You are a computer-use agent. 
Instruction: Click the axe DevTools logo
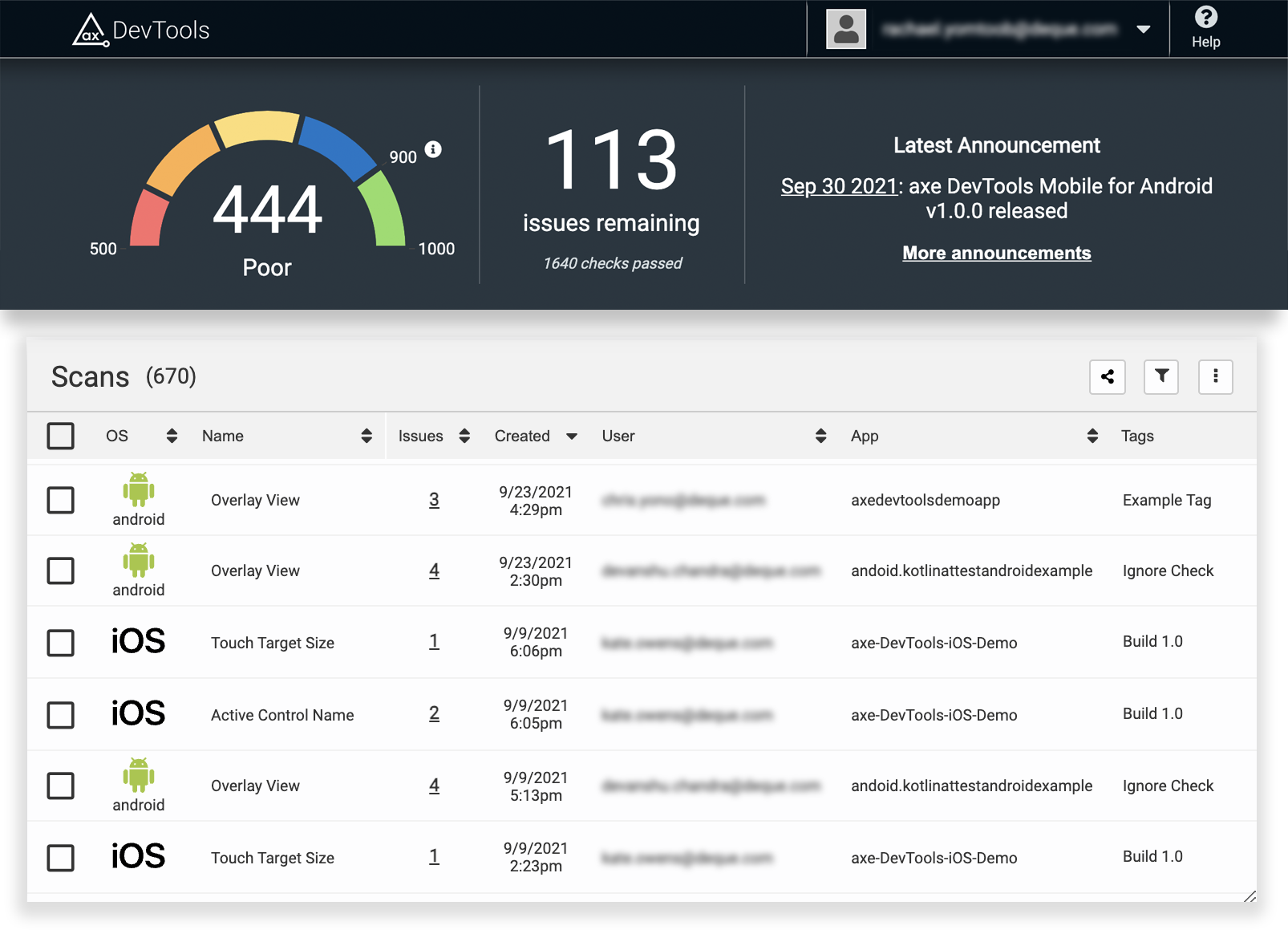[140, 30]
